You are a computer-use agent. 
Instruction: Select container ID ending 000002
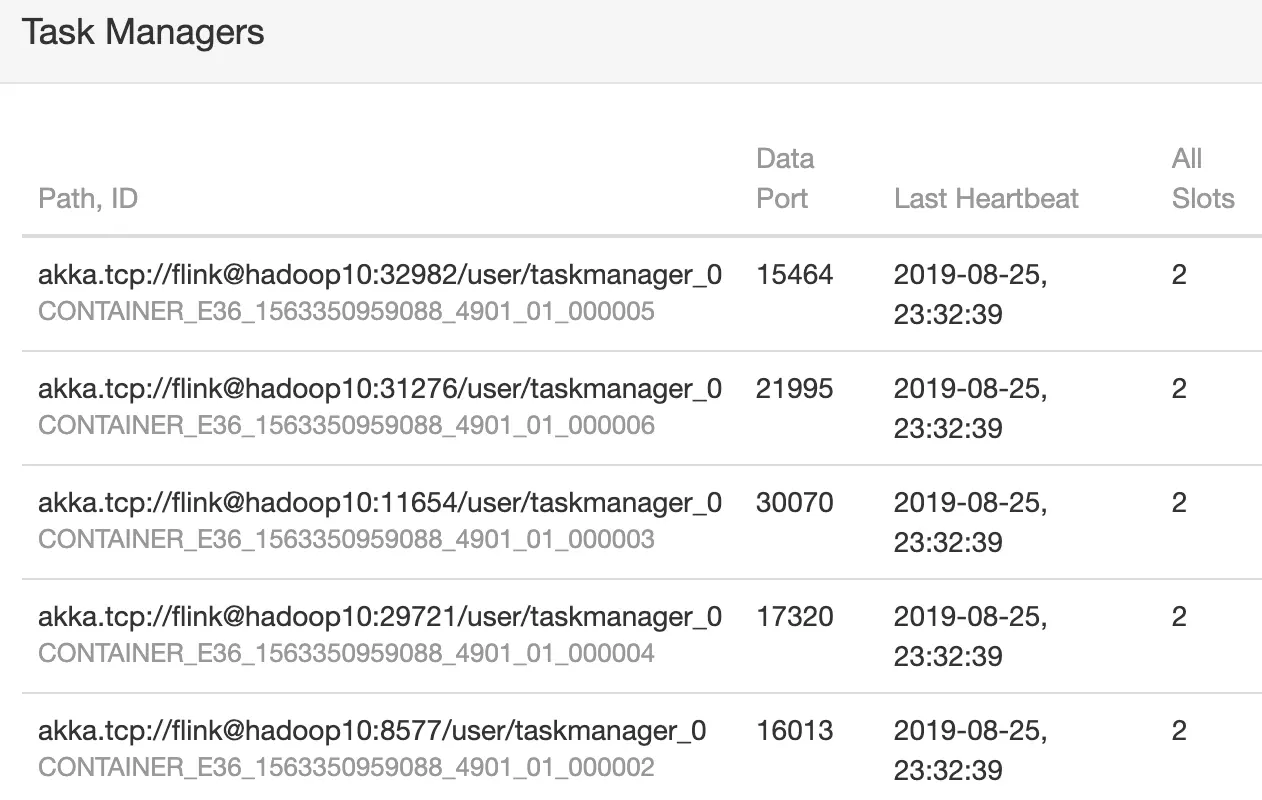pos(346,768)
